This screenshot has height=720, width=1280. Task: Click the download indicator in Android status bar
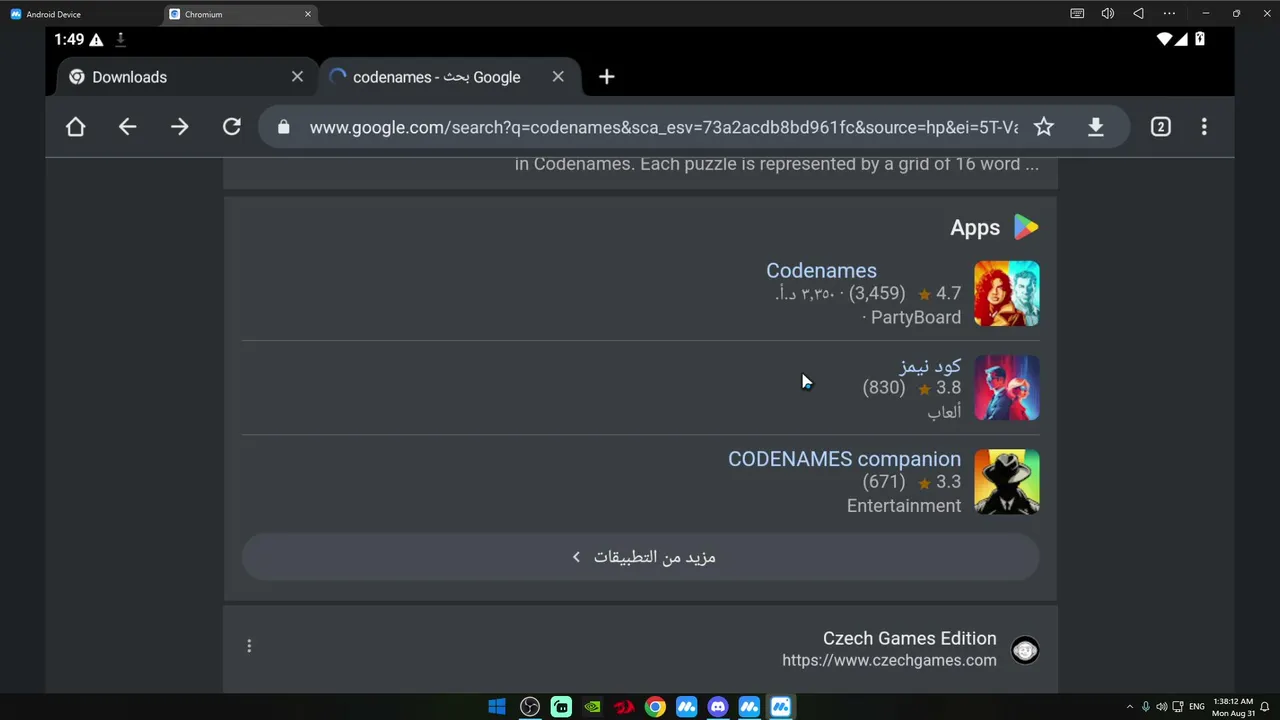click(x=121, y=40)
